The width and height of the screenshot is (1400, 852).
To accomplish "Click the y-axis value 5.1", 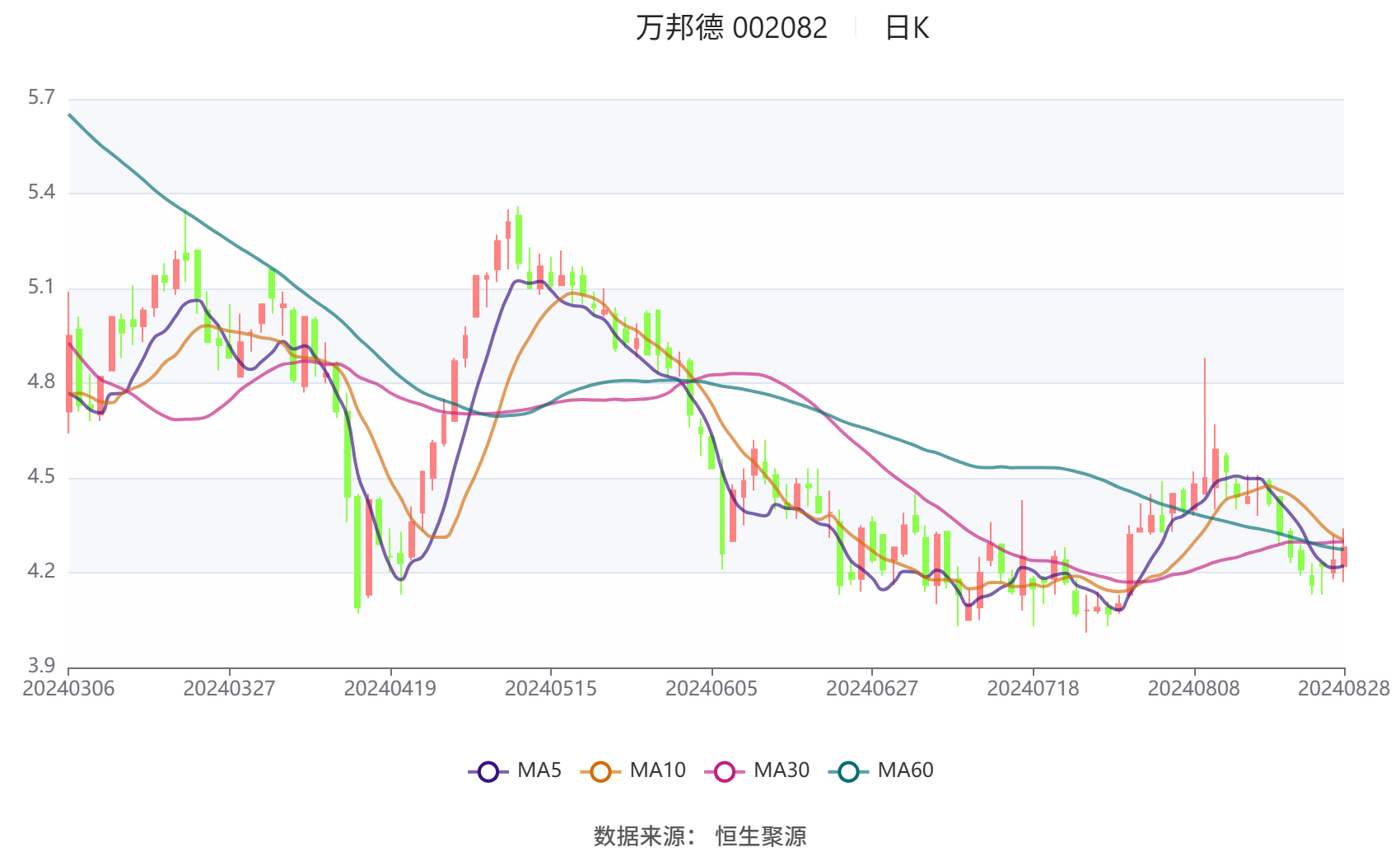I will click(41, 287).
